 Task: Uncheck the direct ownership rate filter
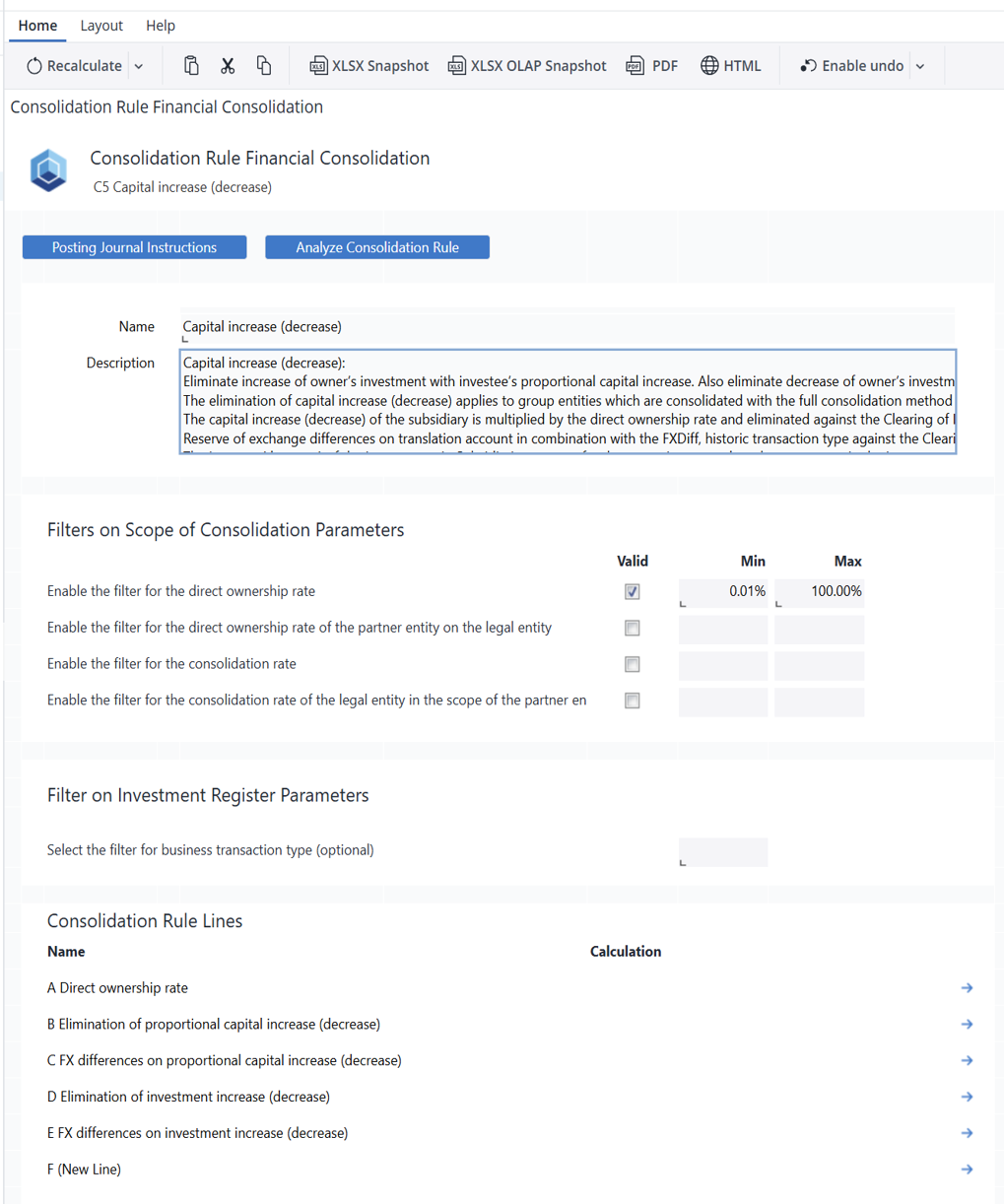633,592
